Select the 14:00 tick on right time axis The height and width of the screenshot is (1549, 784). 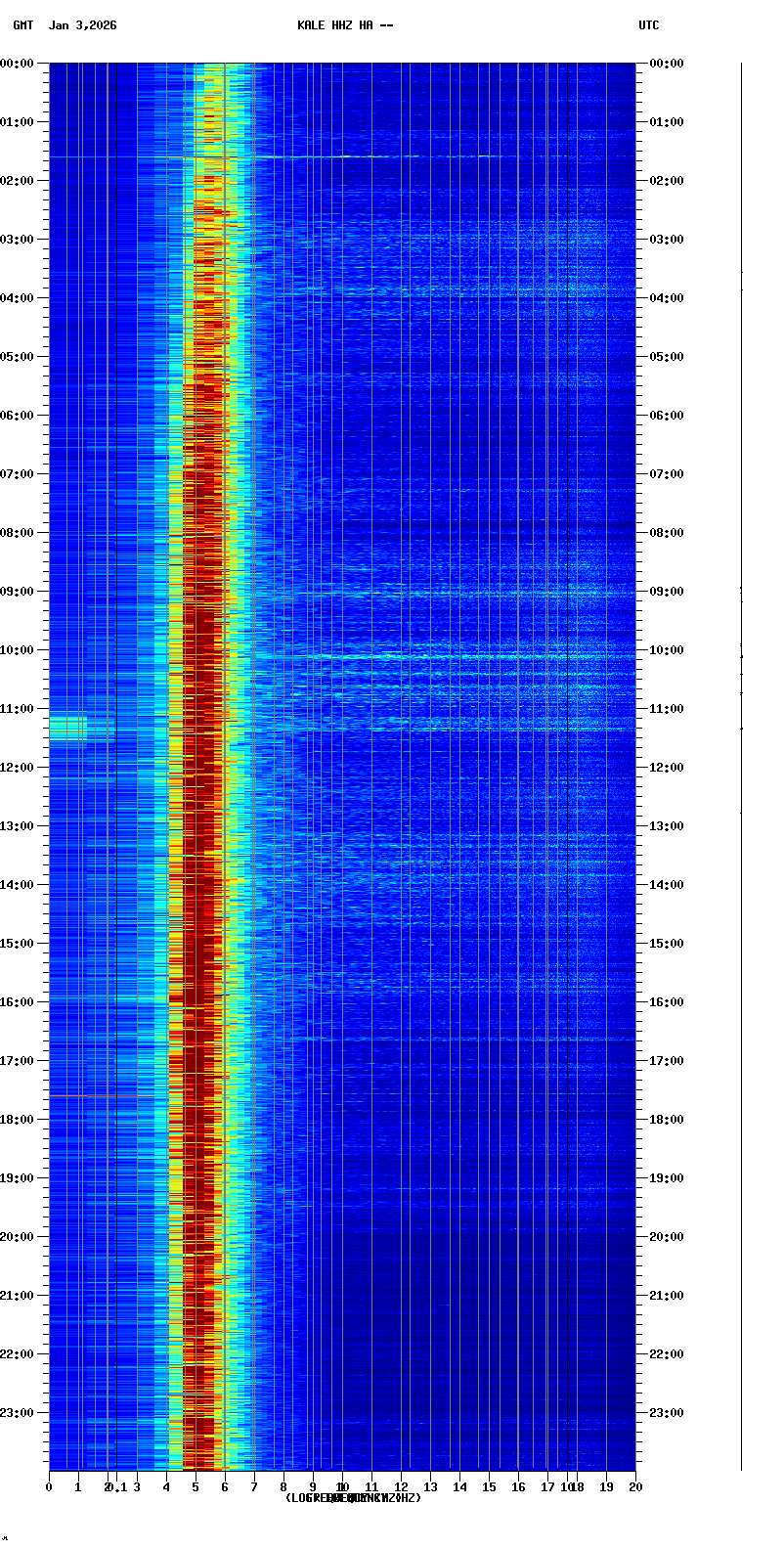click(x=667, y=885)
